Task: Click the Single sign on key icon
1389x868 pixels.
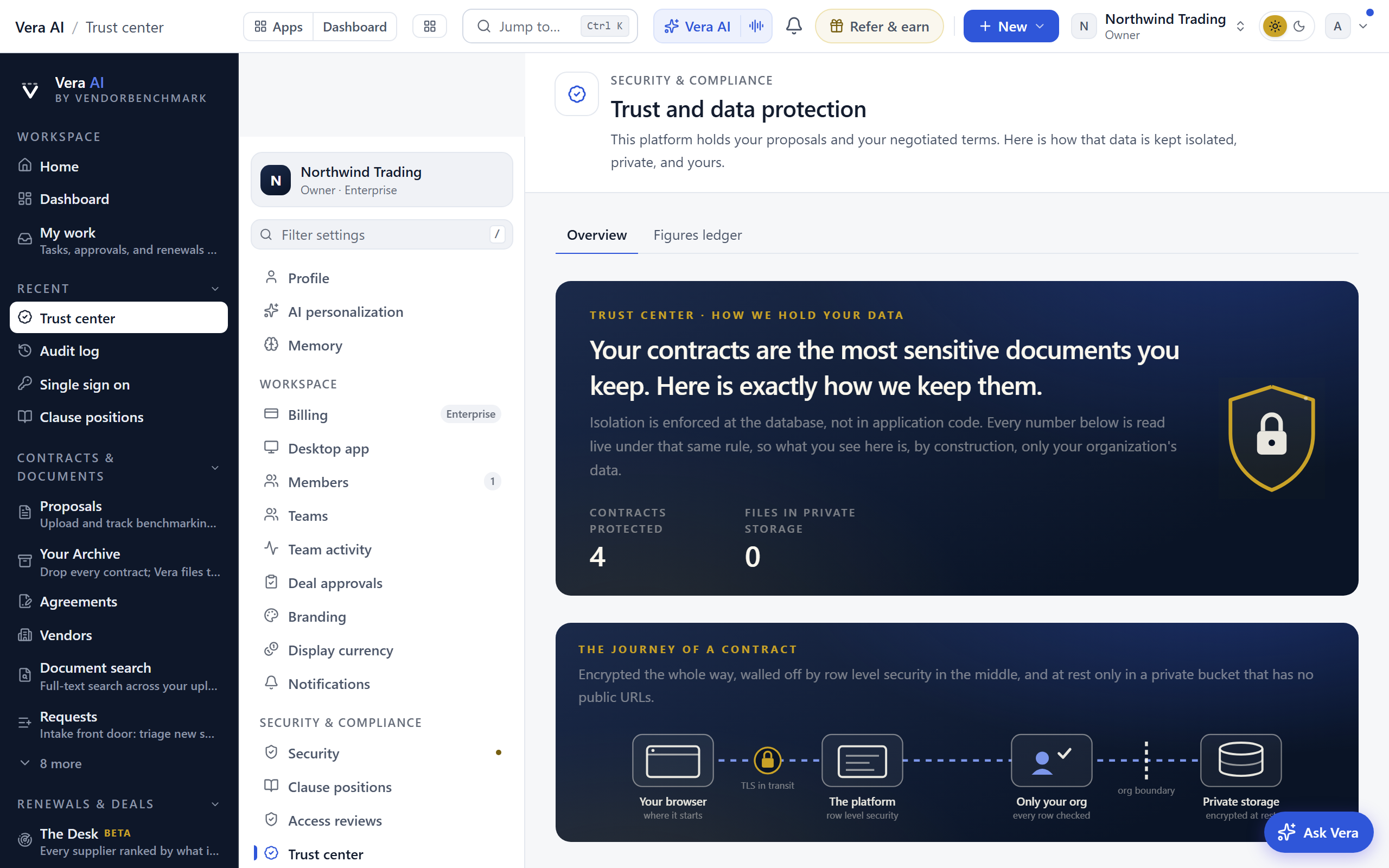Action: point(24,384)
